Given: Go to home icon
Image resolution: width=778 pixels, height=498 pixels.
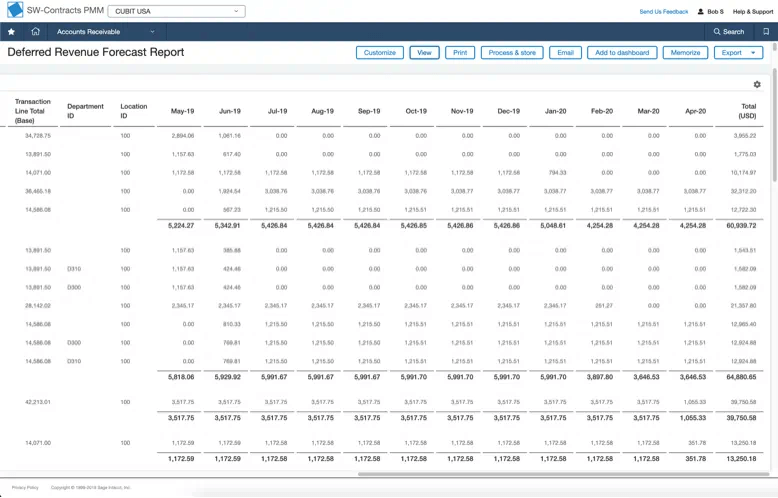Looking at the screenshot, I should point(35,31).
